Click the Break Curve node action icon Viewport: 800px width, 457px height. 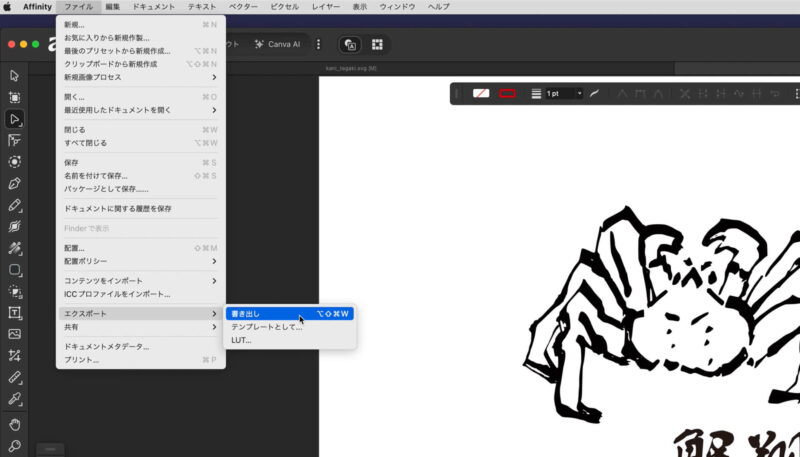click(x=685, y=93)
